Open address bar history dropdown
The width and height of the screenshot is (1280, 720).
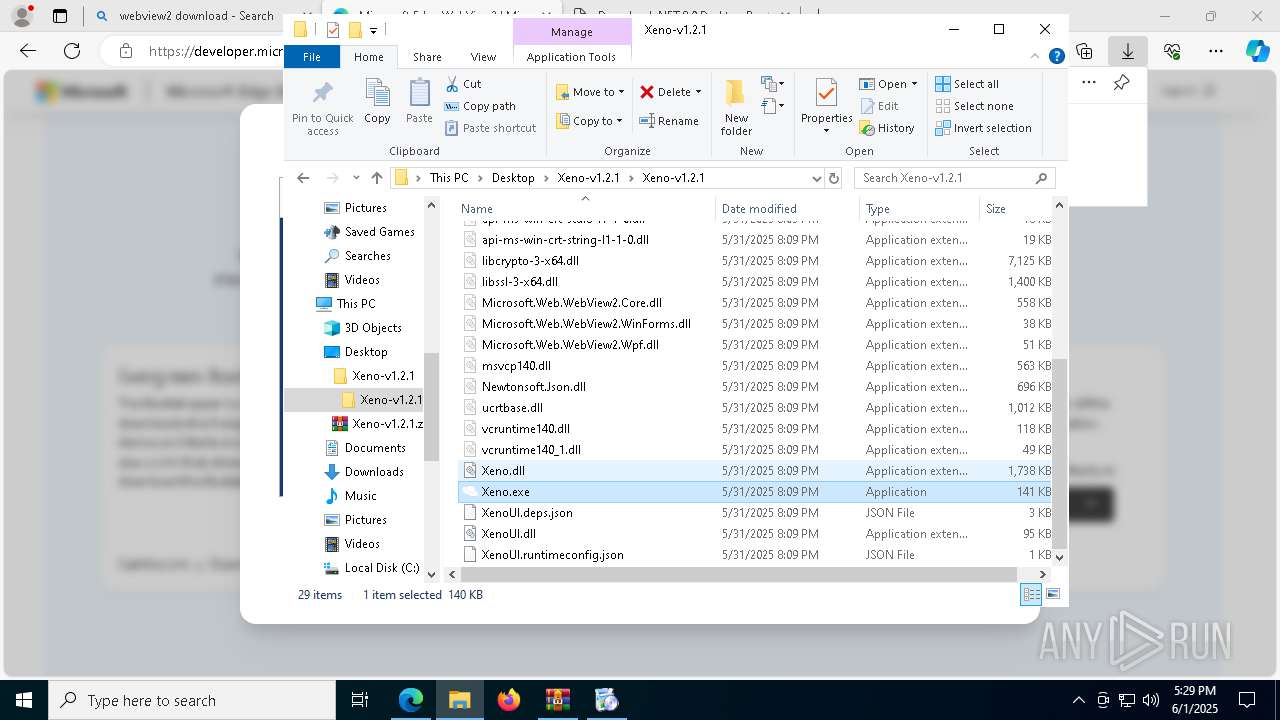click(817, 178)
